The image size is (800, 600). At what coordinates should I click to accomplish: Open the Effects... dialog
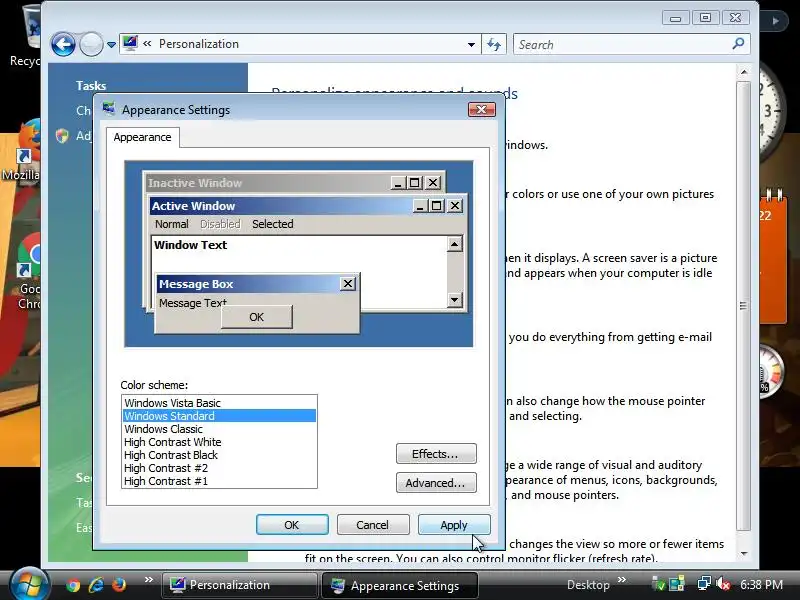pos(436,454)
